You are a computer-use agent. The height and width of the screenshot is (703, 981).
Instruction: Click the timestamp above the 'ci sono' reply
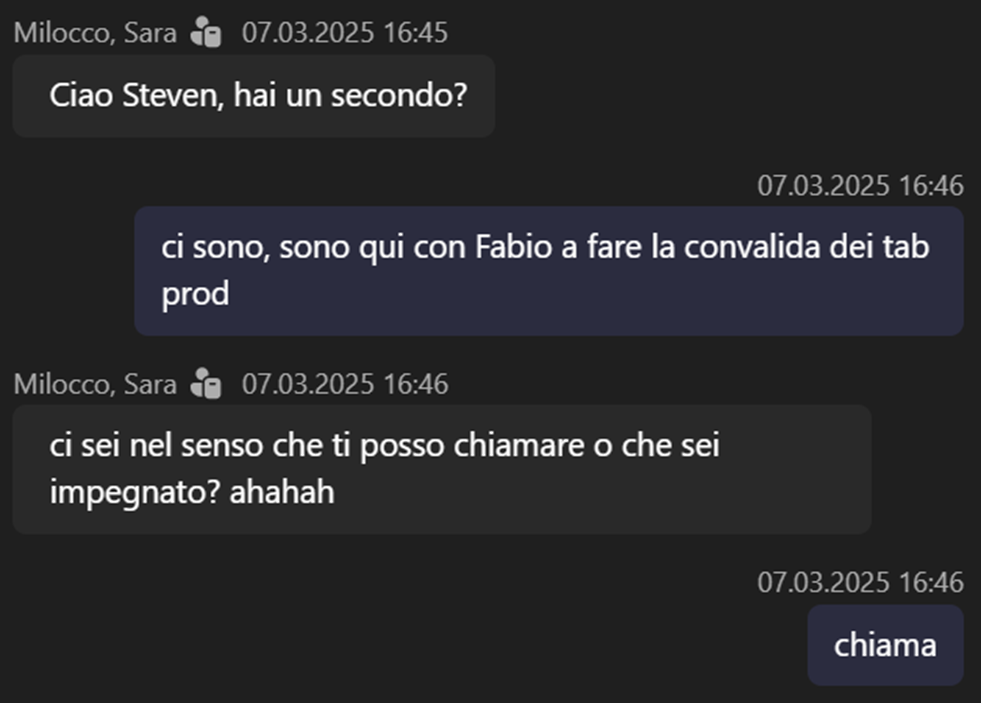[x=860, y=185]
